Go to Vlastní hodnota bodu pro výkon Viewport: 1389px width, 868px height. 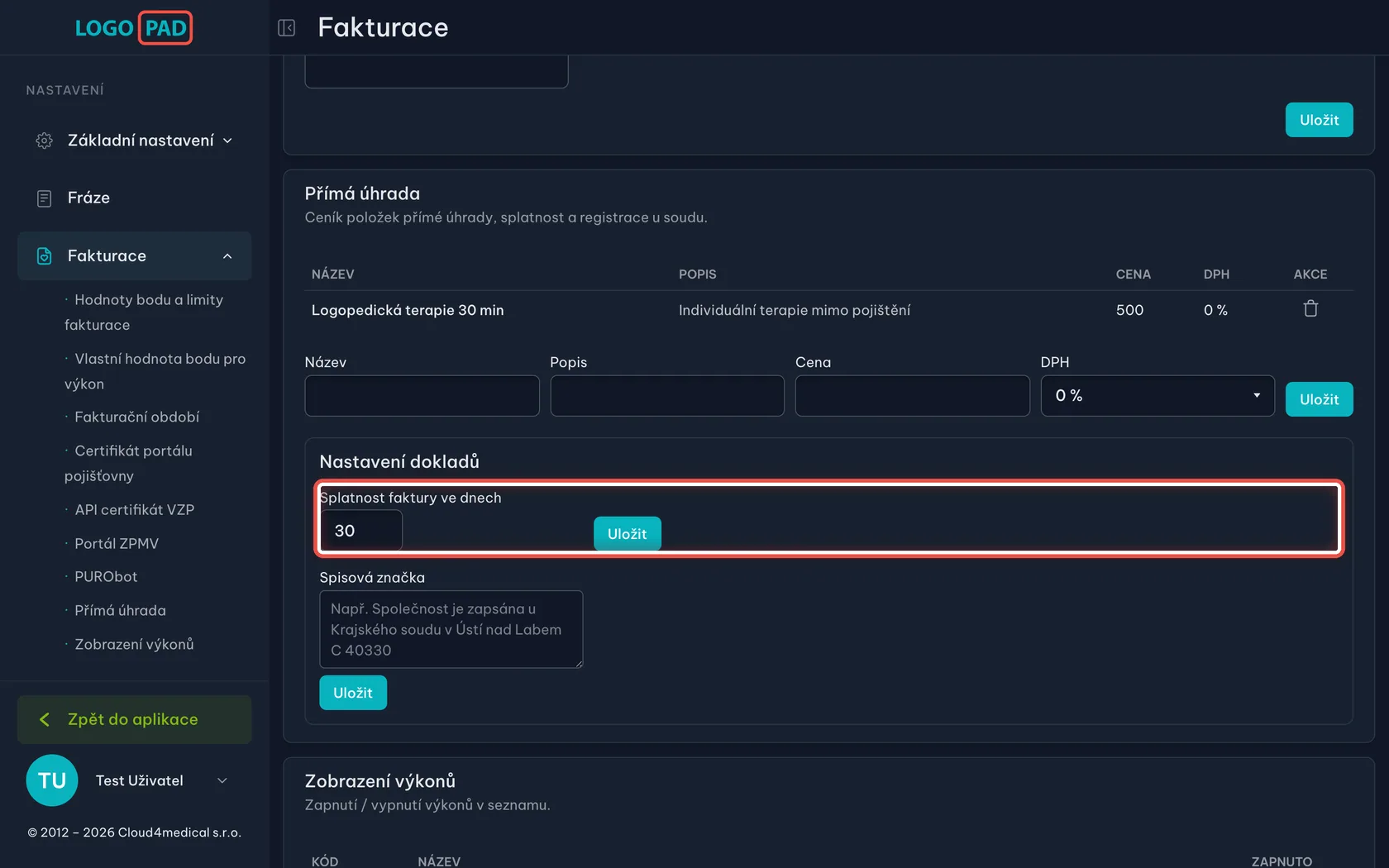[x=155, y=371]
